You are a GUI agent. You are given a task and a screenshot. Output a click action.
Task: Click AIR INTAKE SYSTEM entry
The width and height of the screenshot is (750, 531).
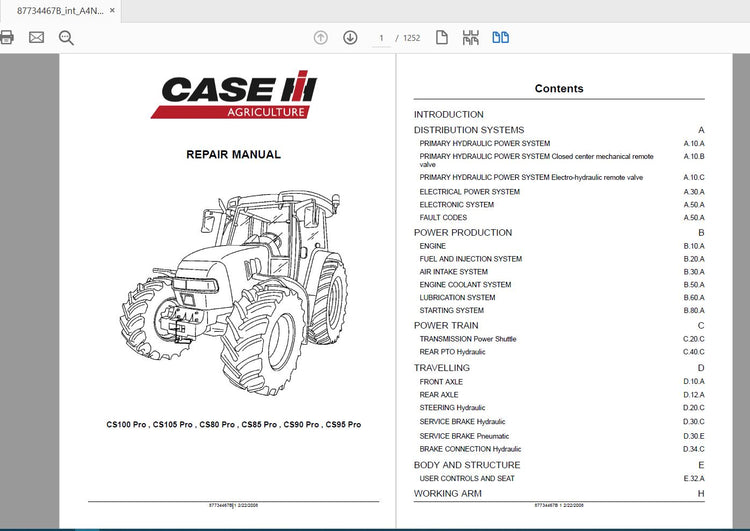pos(453,272)
